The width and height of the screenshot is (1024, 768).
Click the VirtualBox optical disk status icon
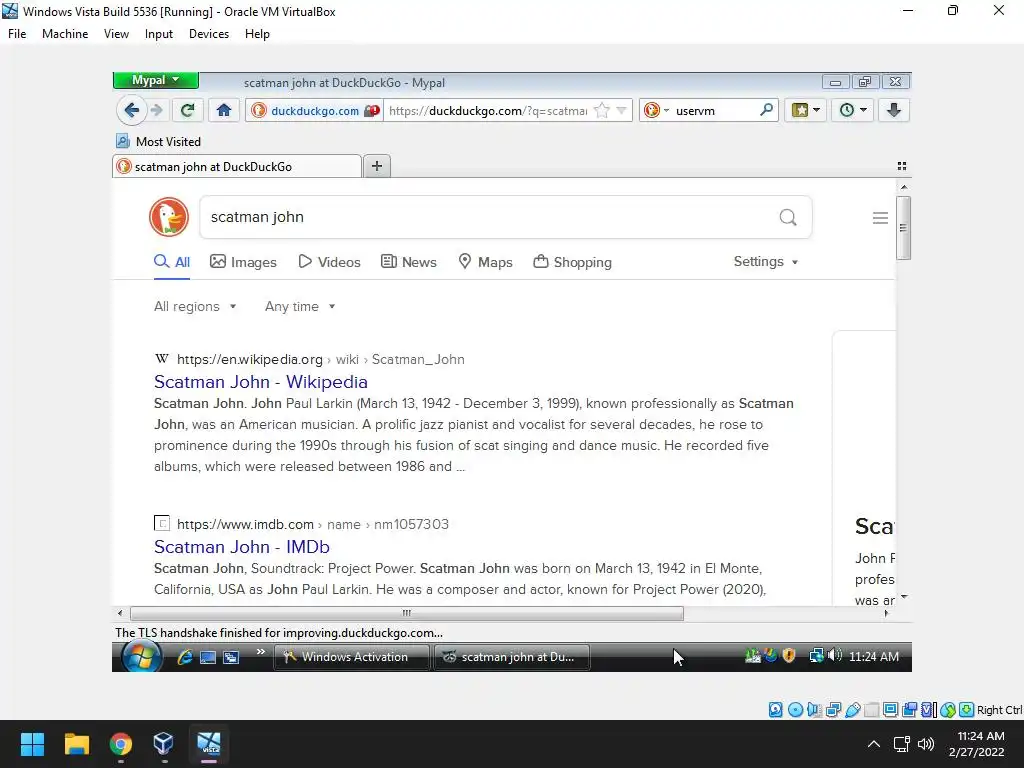[795, 710]
